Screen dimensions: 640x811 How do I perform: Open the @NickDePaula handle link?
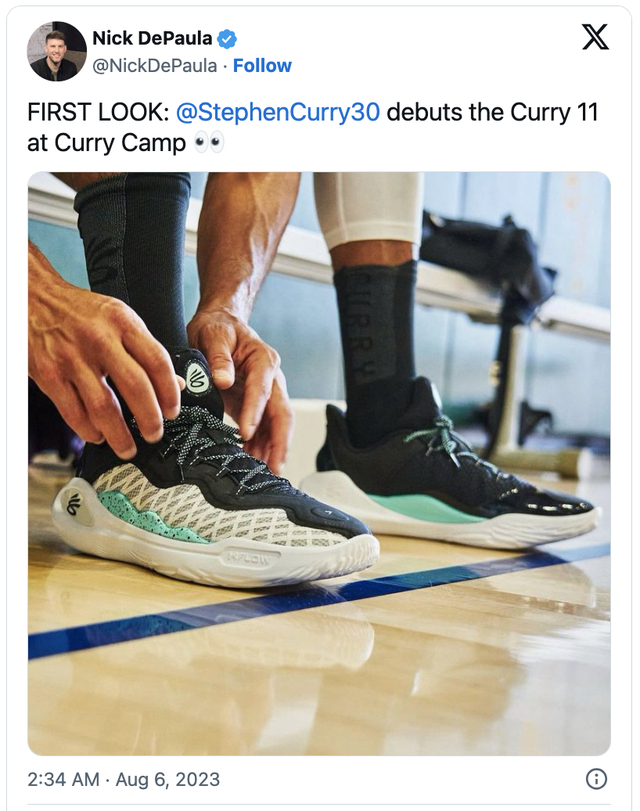coord(154,66)
